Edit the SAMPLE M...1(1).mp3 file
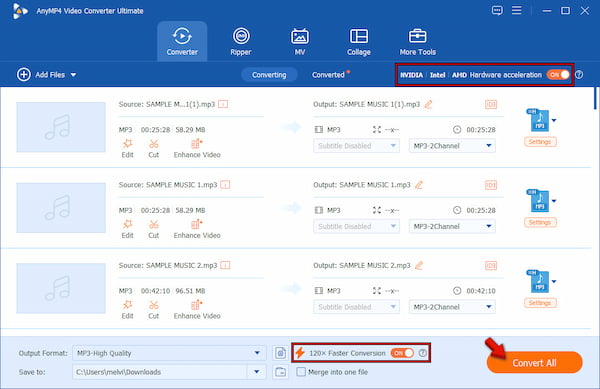Screen dimensions: 600x389 click(127, 148)
